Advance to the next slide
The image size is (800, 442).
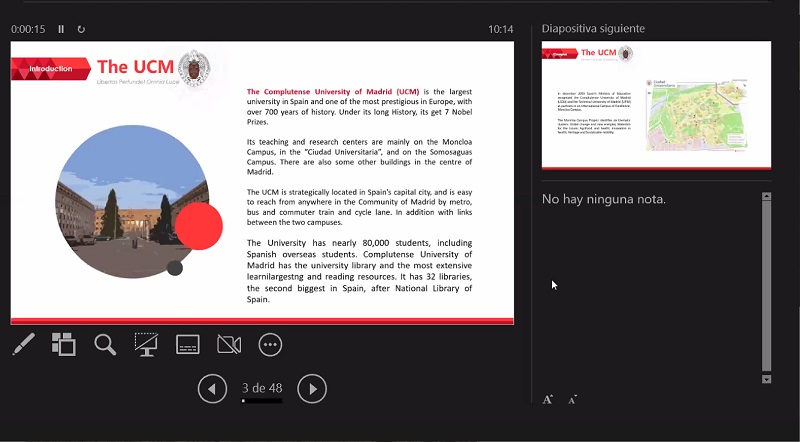(x=312, y=389)
